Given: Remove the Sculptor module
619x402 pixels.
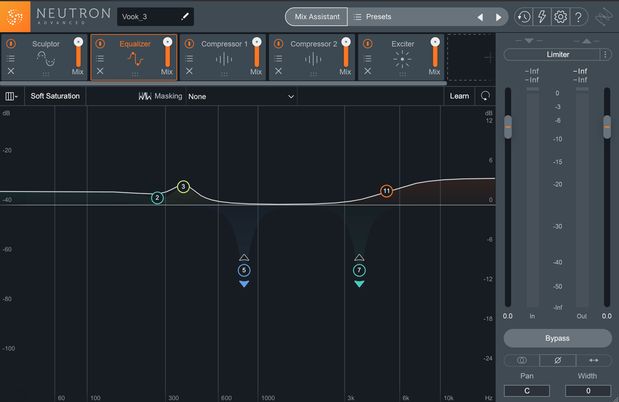Looking at the screenshot, I should [x=11, y=71].
